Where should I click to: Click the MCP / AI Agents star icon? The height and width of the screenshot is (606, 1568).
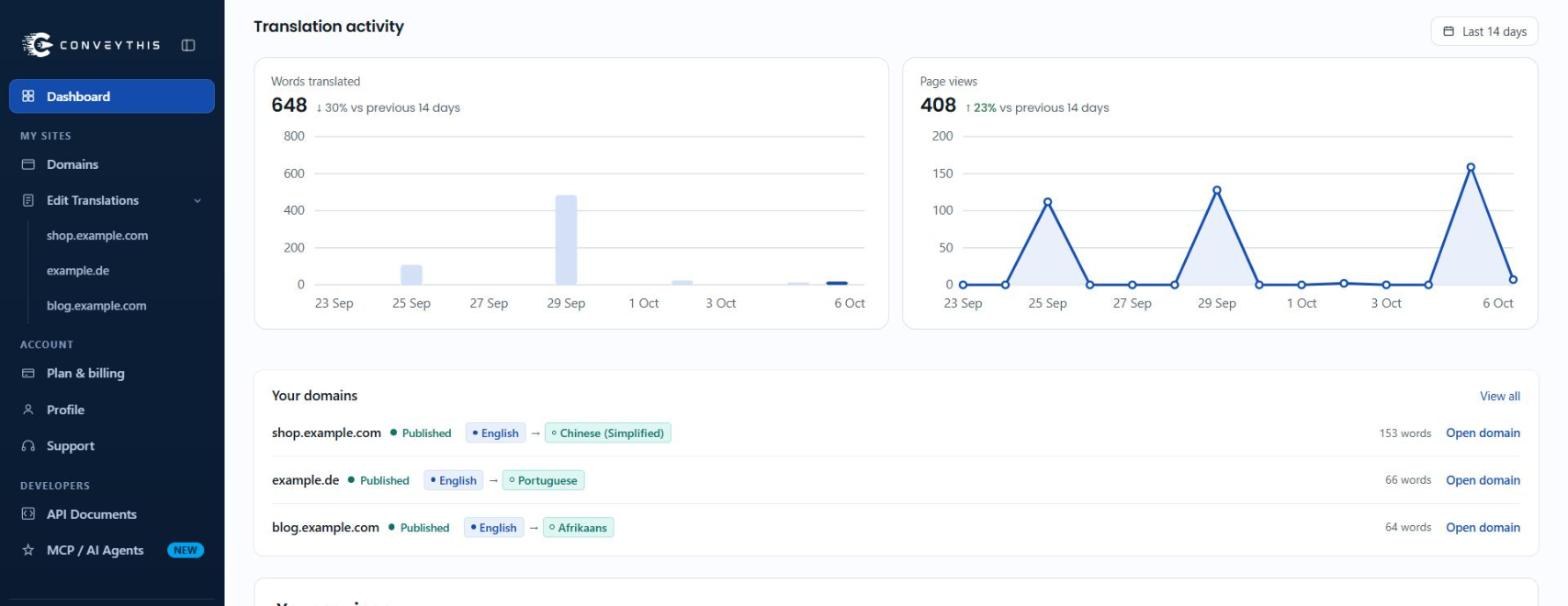pyautogui.click(x=28, y=550)
